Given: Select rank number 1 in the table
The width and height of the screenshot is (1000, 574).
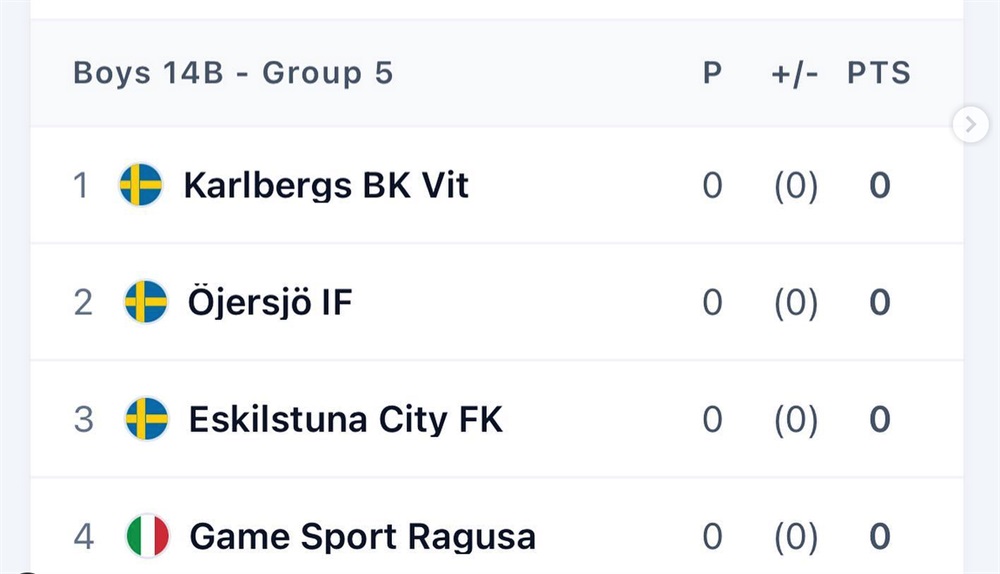Looking at the screenshot, I should tap(80, 186).
